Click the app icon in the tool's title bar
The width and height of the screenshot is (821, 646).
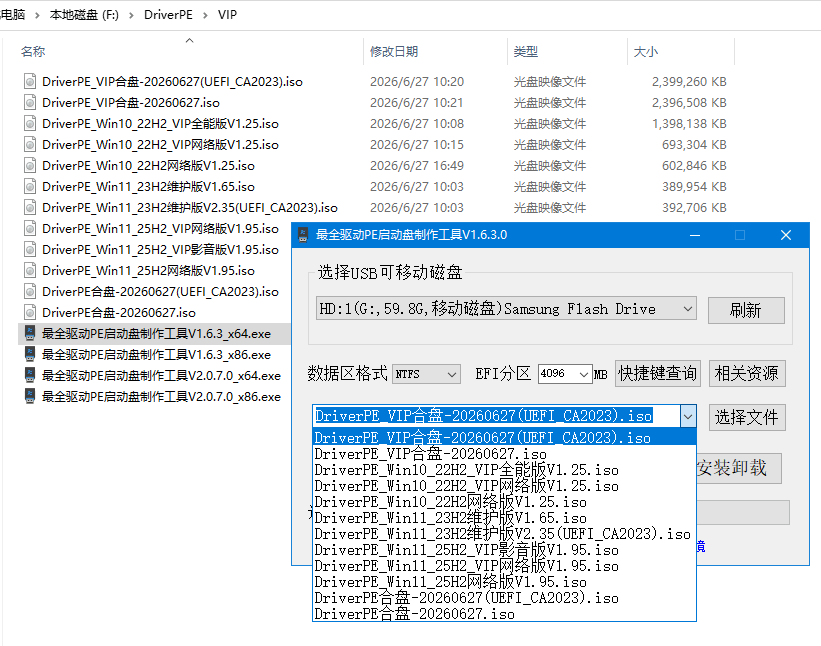[x=303, y=235]
